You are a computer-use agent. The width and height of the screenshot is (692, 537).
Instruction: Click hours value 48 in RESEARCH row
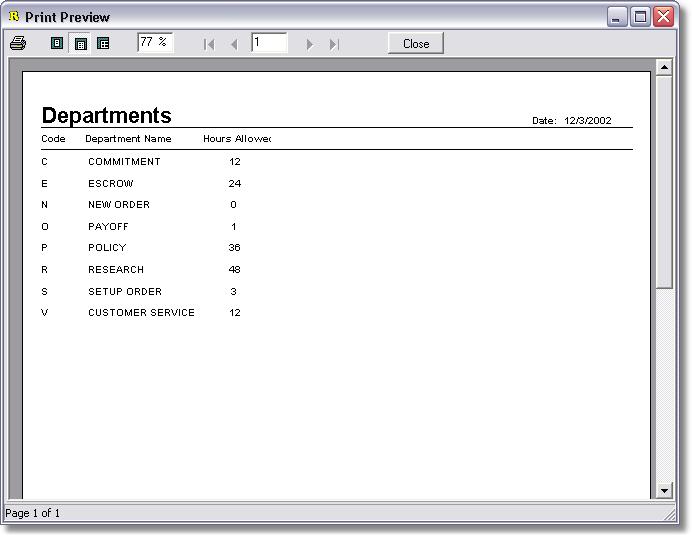[234, 270]
